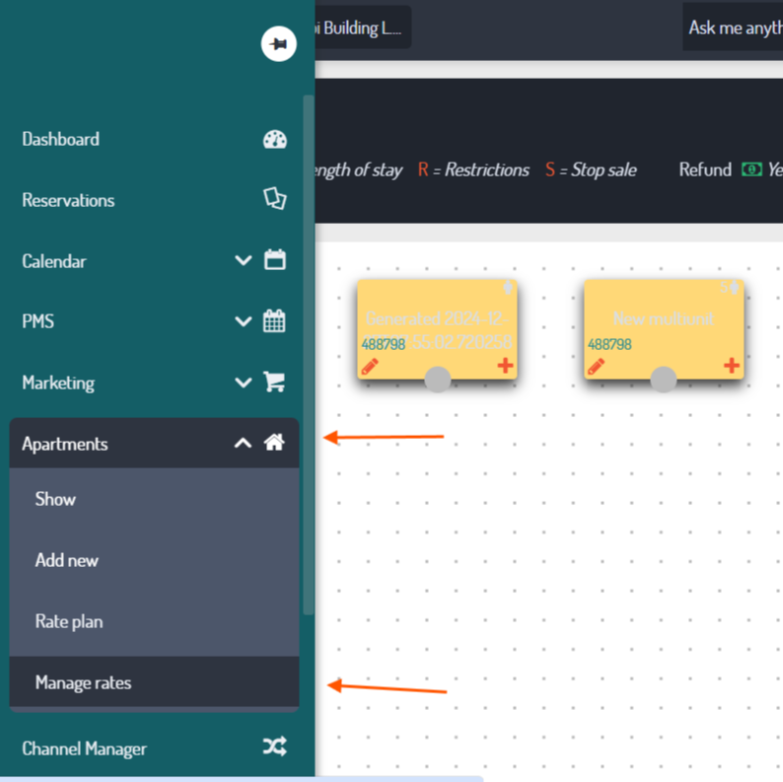Screen dimensions: 783x782
Task: Click 488798 ID on Generated card
Action: click(x=384, y=344)
